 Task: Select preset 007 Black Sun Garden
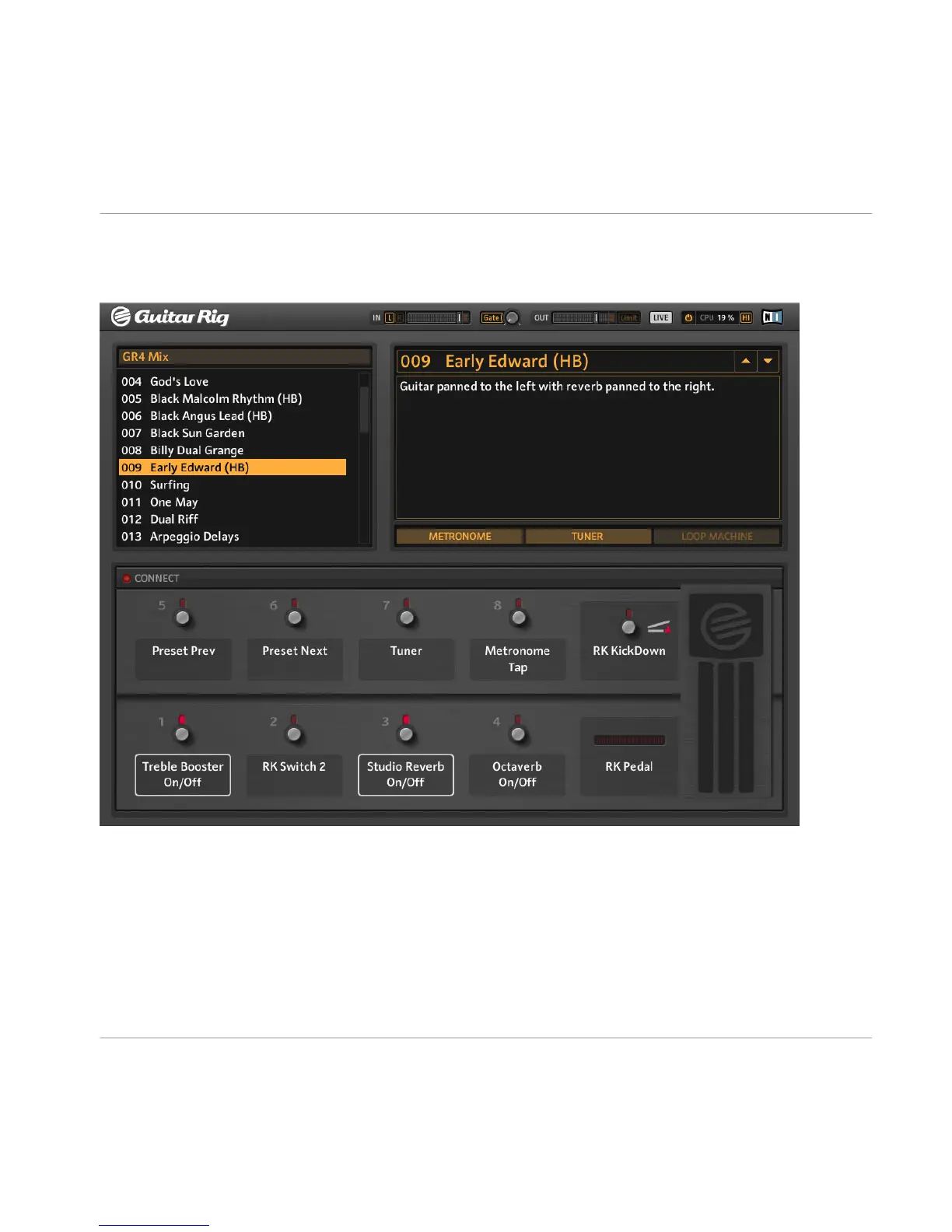pos(233,433)
